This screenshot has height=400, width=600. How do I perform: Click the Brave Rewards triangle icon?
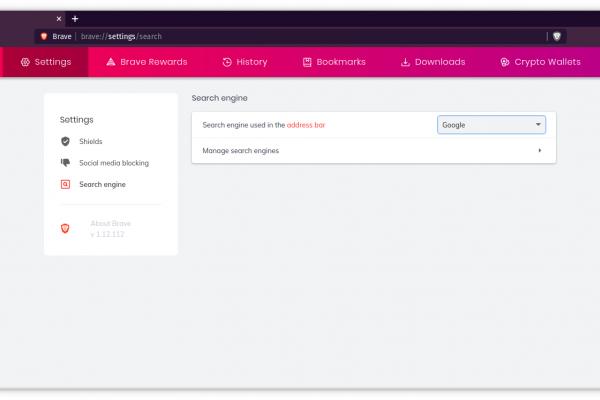click(111, 62)
